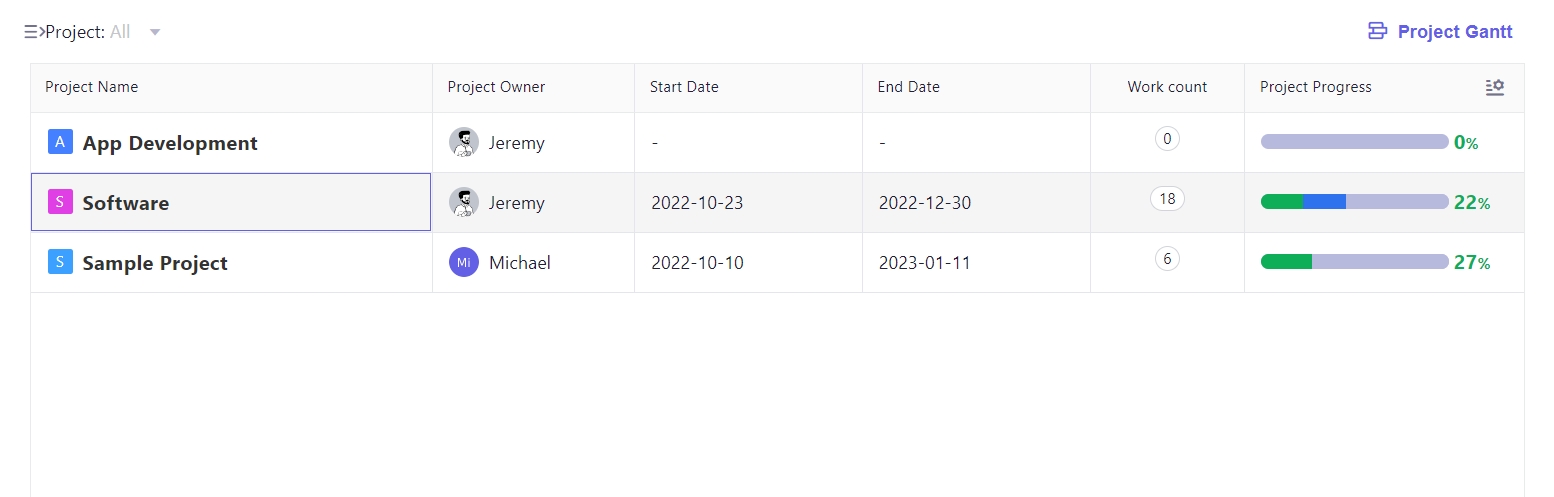Click Jeremy's avatar in Software row
Screen dimensions: 1554x497
point(464,202)
